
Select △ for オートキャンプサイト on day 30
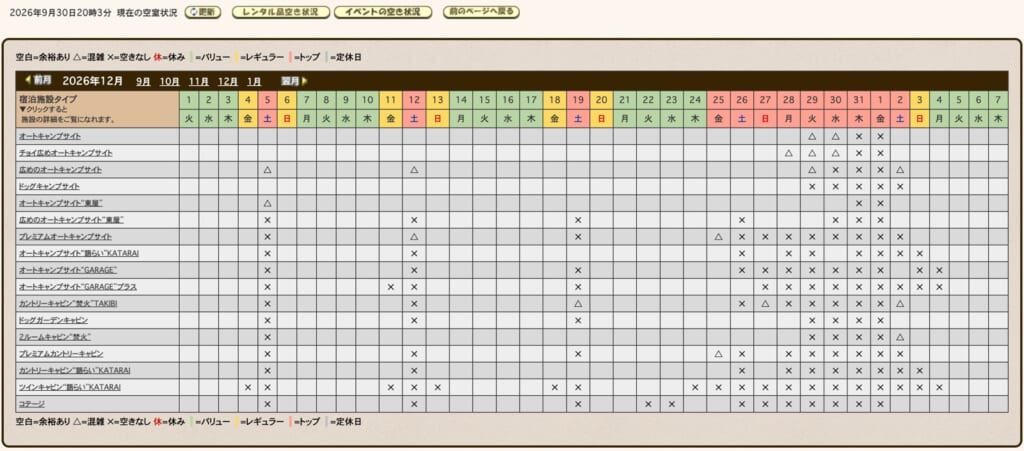pyautogui.click(x=835, y=136)
